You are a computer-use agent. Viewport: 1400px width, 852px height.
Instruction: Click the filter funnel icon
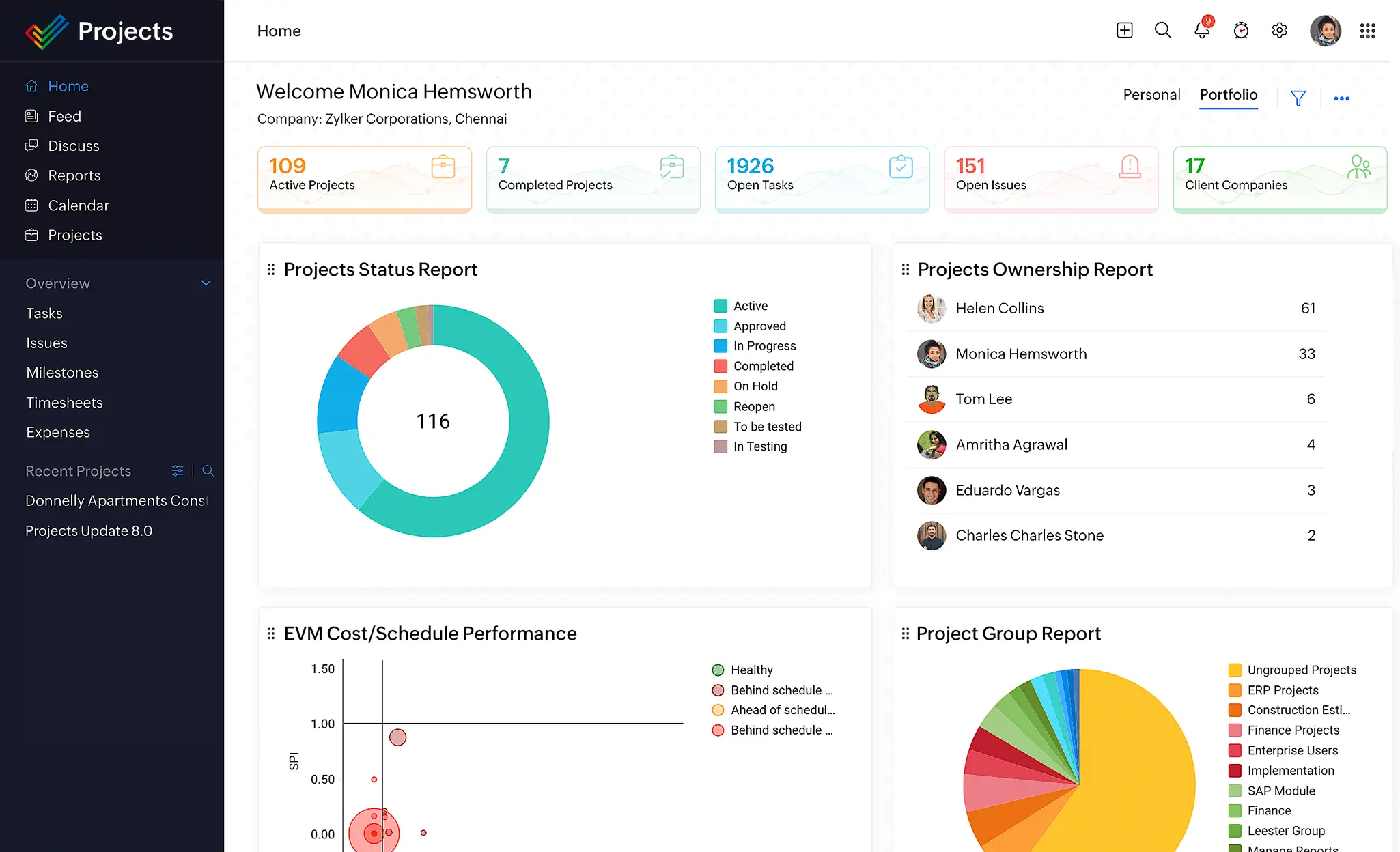click(1298, 98)
